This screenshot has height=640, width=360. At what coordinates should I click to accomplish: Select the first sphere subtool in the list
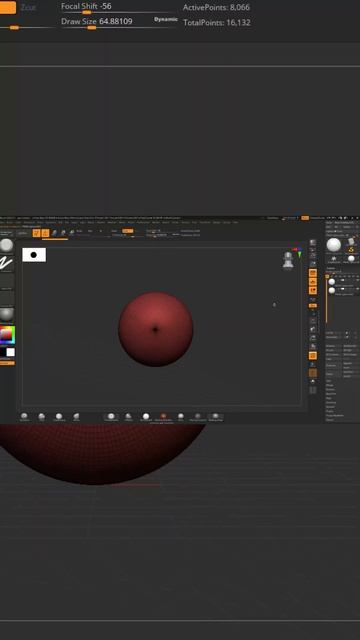332,282
